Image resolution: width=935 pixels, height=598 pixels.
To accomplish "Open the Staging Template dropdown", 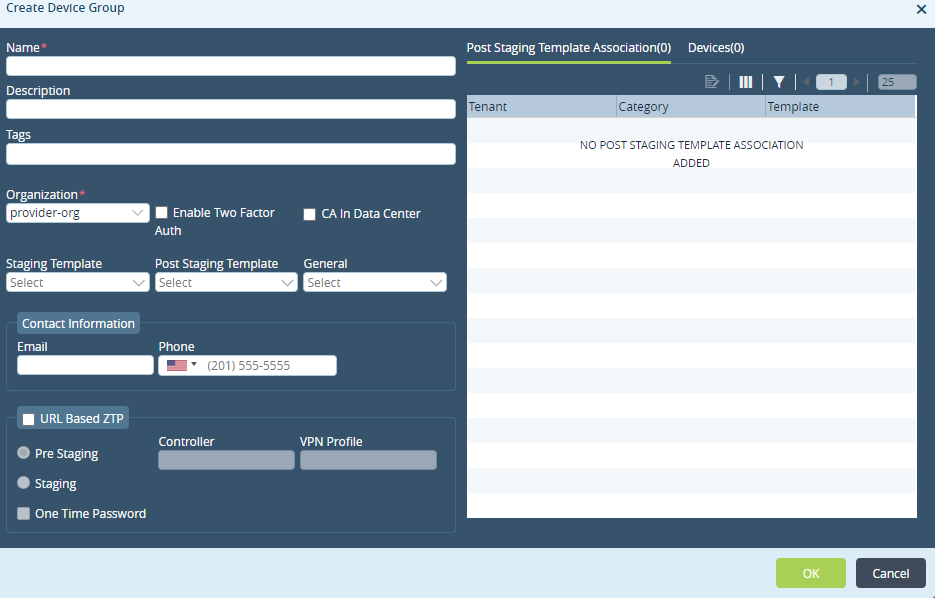I will click(78, 283).
